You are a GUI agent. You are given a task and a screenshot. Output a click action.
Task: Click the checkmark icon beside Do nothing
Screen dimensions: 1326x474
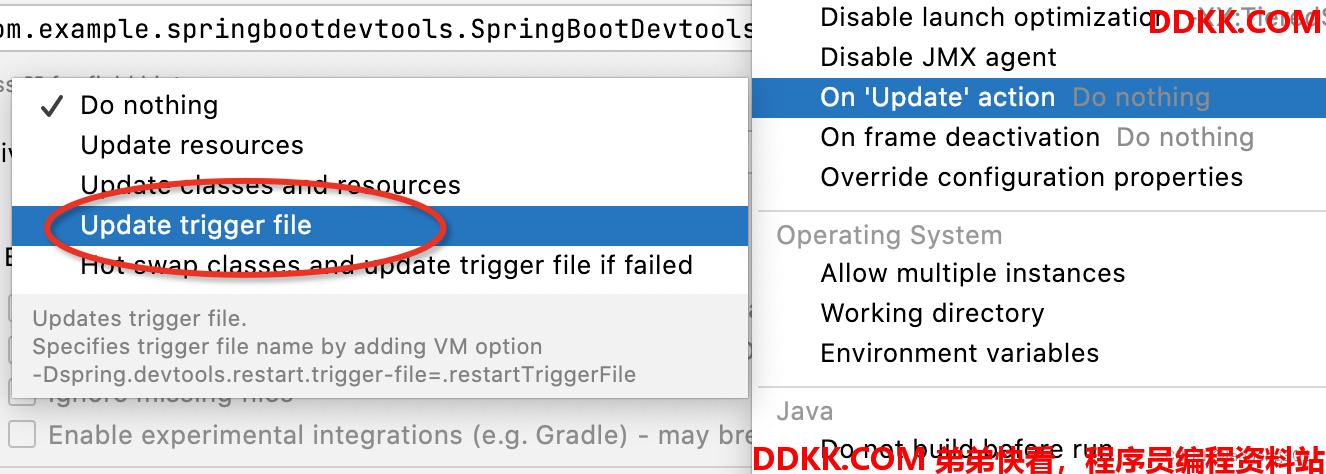pyautogui.click(x=51, y=106)
